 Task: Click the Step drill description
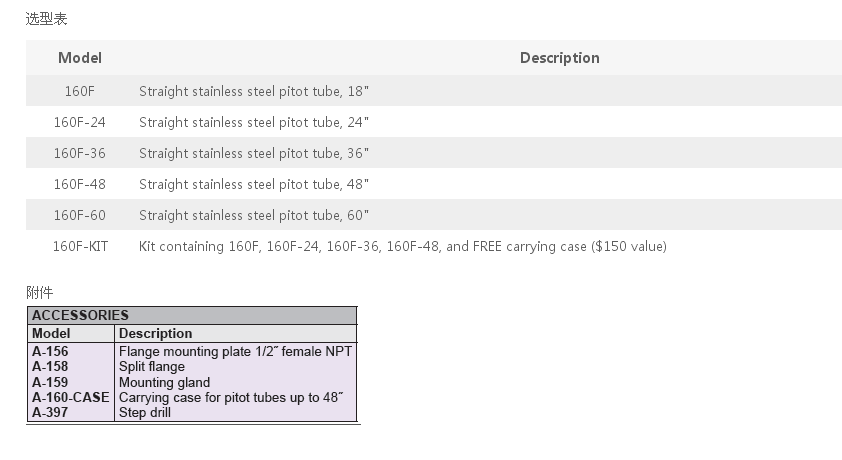145,412
